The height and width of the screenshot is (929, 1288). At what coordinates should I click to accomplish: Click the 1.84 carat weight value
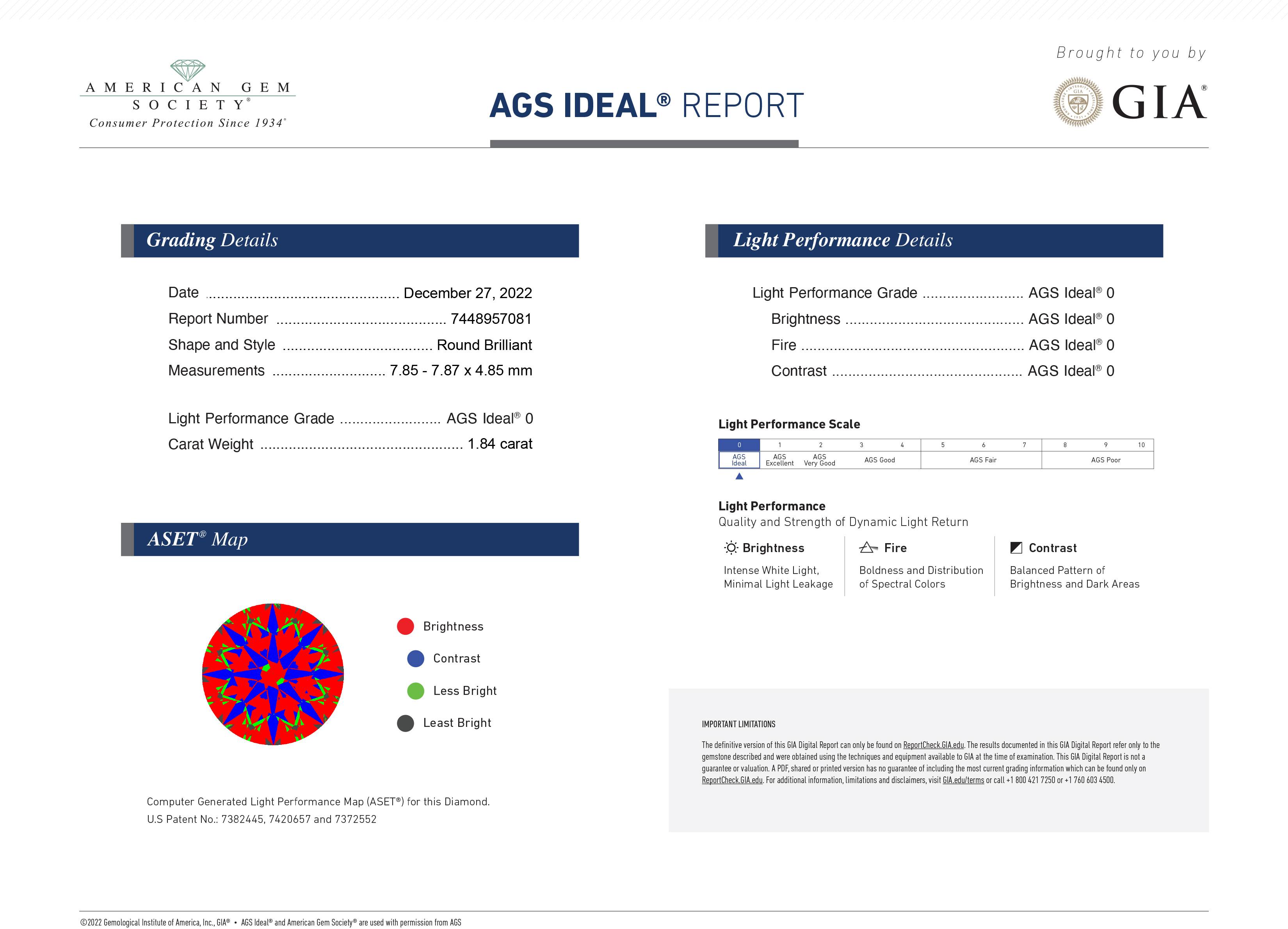500,444
